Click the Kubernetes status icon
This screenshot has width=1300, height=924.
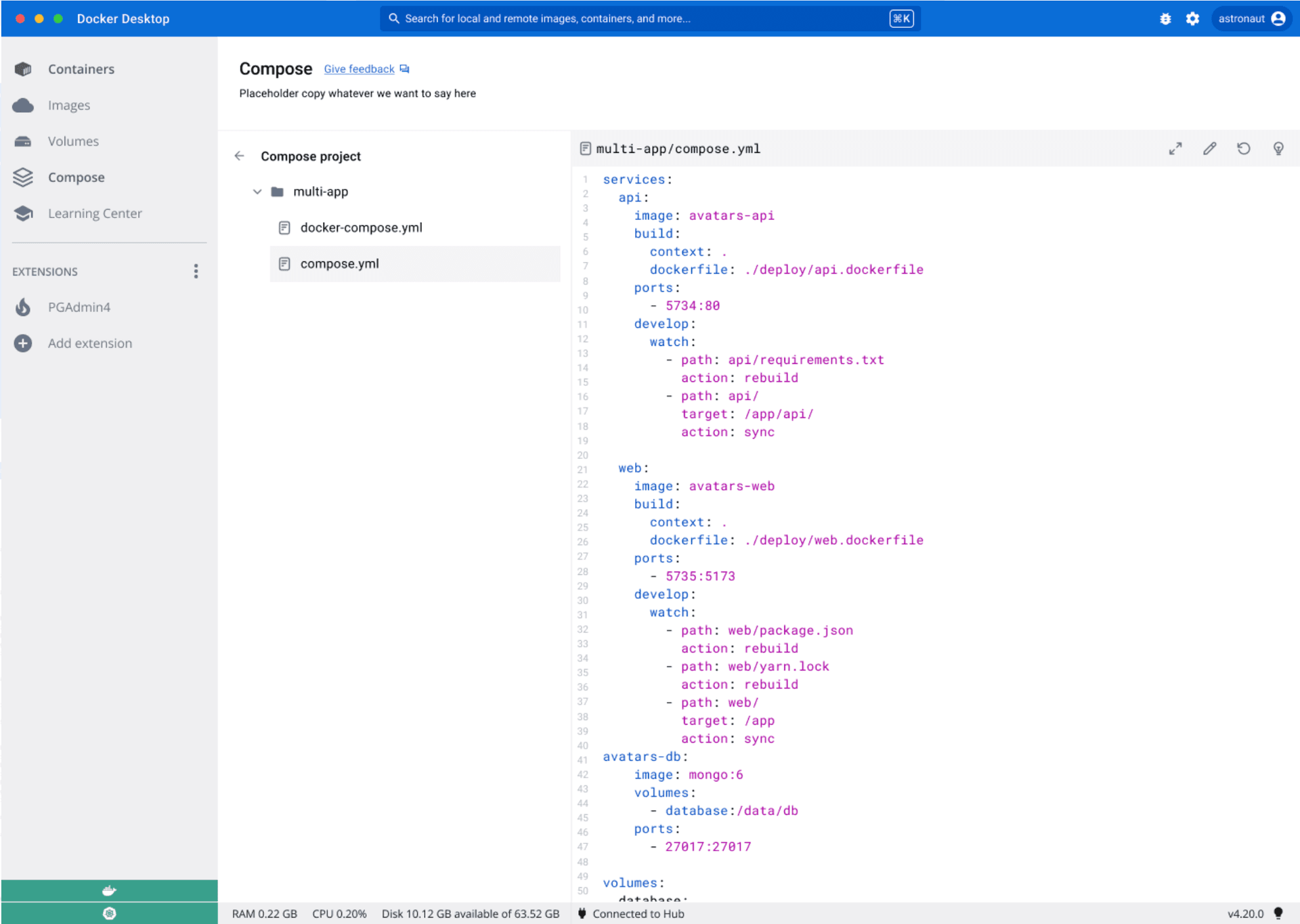coord(109,913)
